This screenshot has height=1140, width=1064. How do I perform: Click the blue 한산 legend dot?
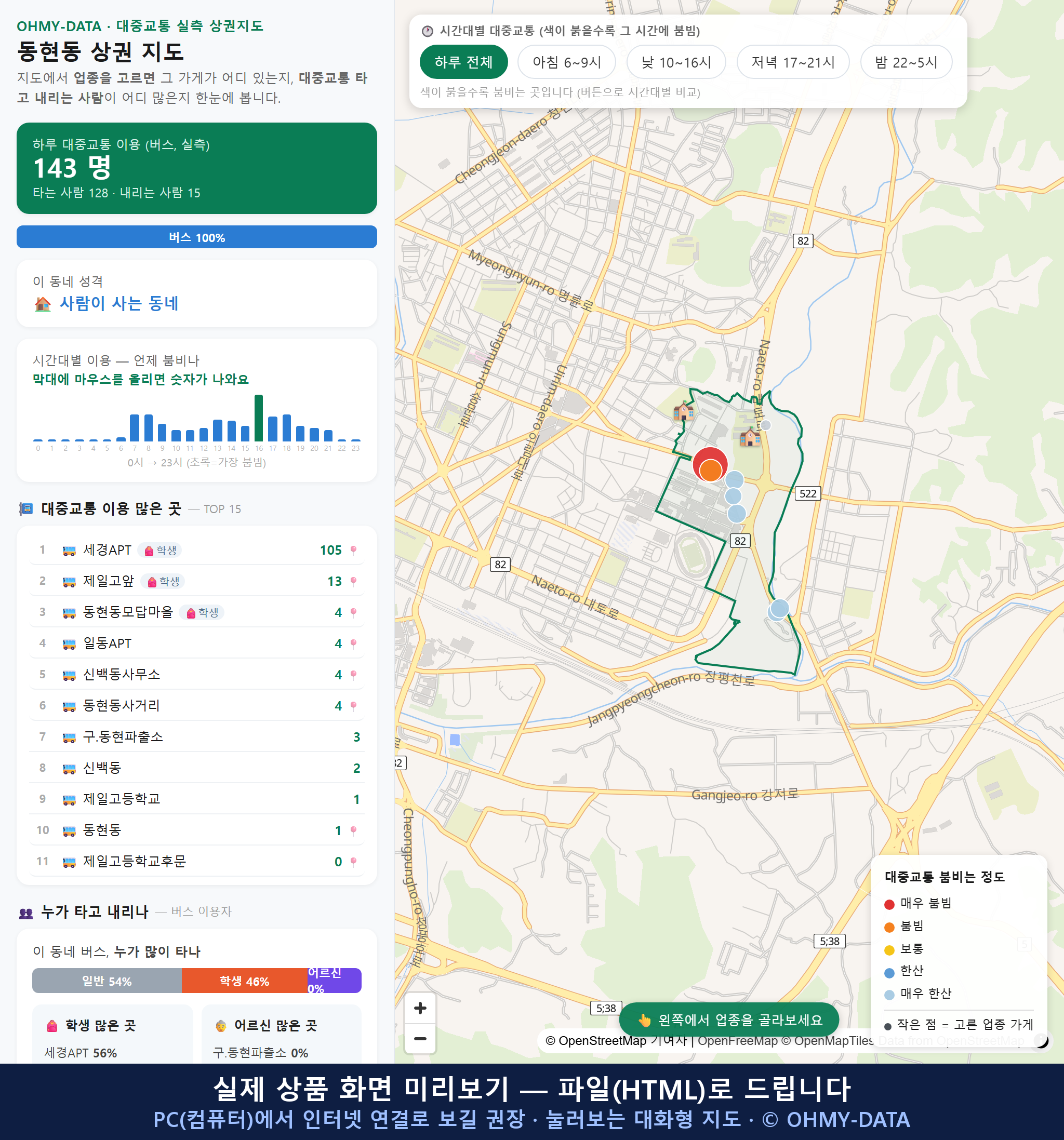889,973
